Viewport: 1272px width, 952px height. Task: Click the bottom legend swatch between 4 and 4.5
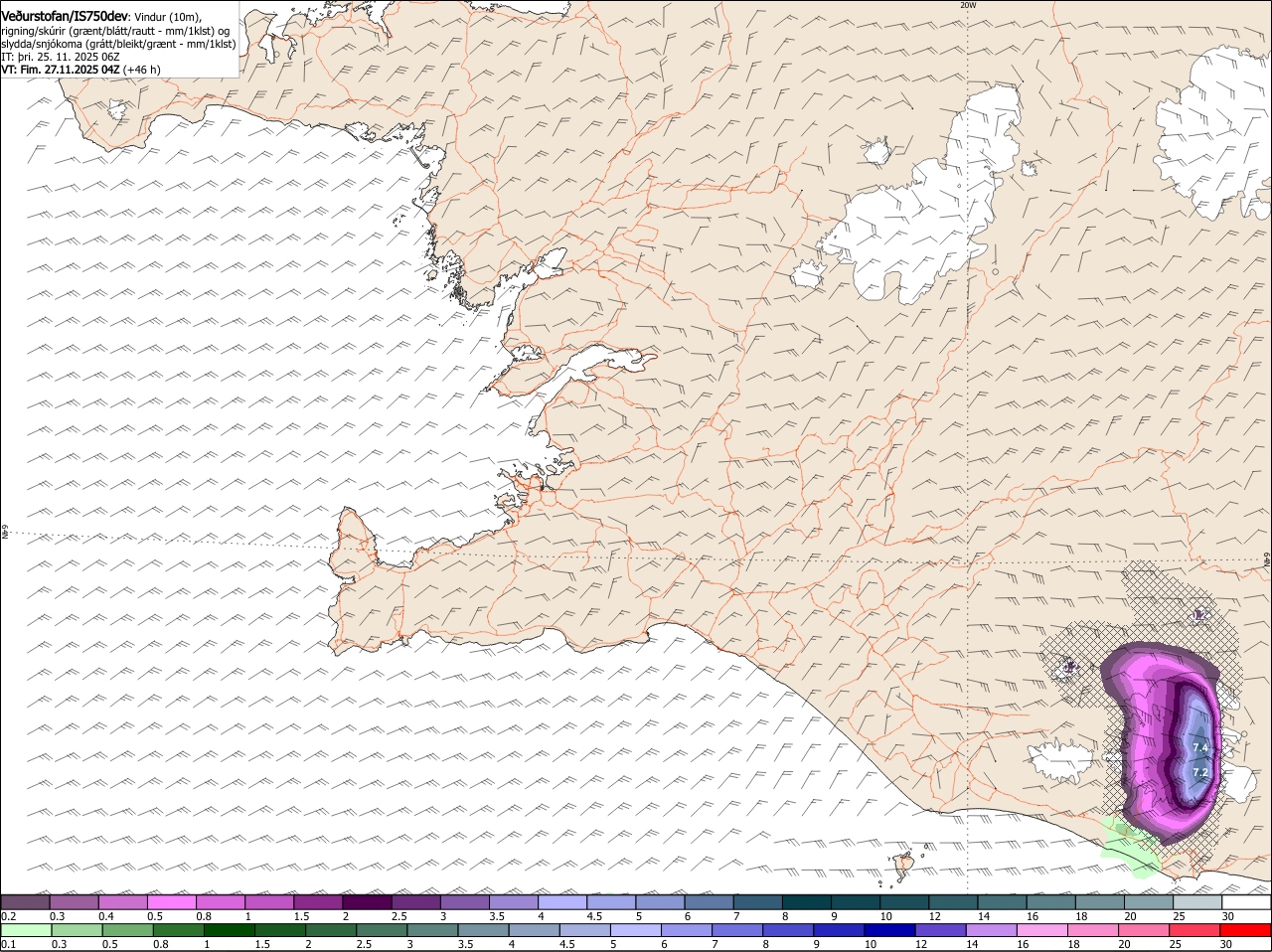tap(534, 930)
